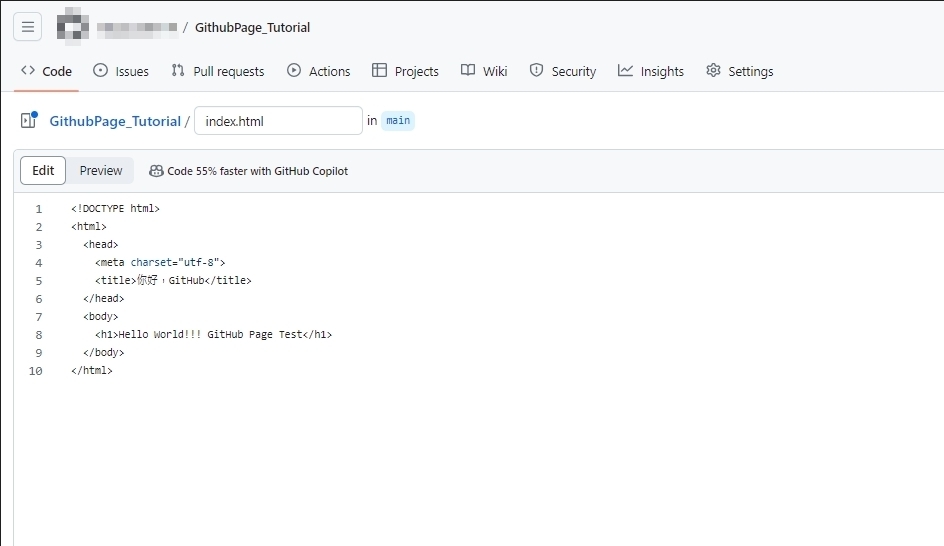The width and height of the screenshot is (944, 546).
Task: Open the Security tab
Action: tap(563, 71)
